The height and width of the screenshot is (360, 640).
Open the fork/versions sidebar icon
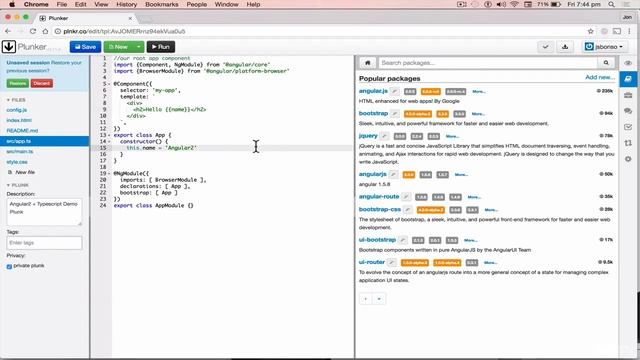(x=628, y=143)
